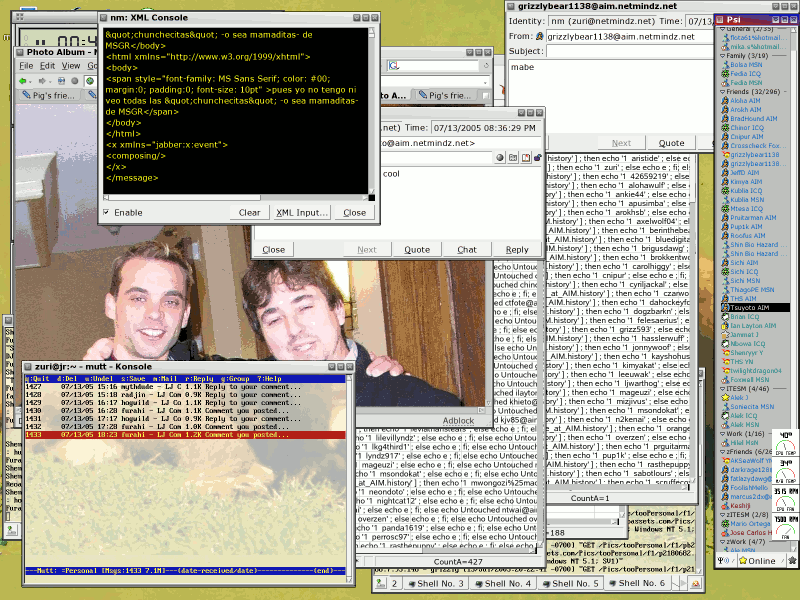The width and height of the screenshot is (800, 600).
Task: Click the Reply button in message window
Action: 517,249
